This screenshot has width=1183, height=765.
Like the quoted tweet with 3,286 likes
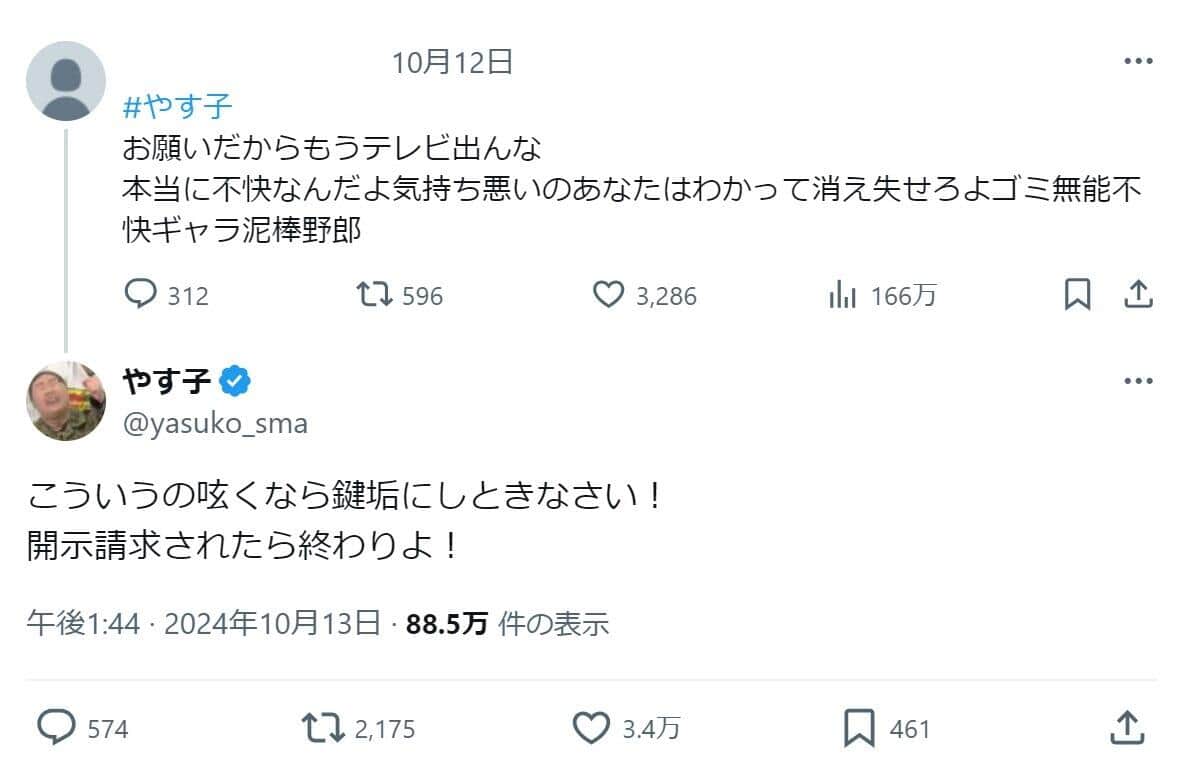[608, 295]
